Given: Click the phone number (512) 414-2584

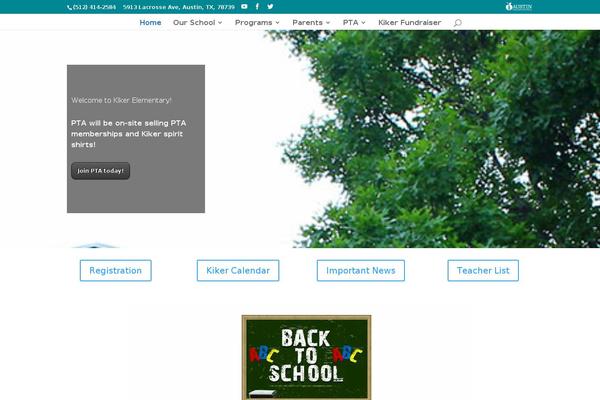Looking at the screenshot, I should pyautogui.click(x=94, y=7).
